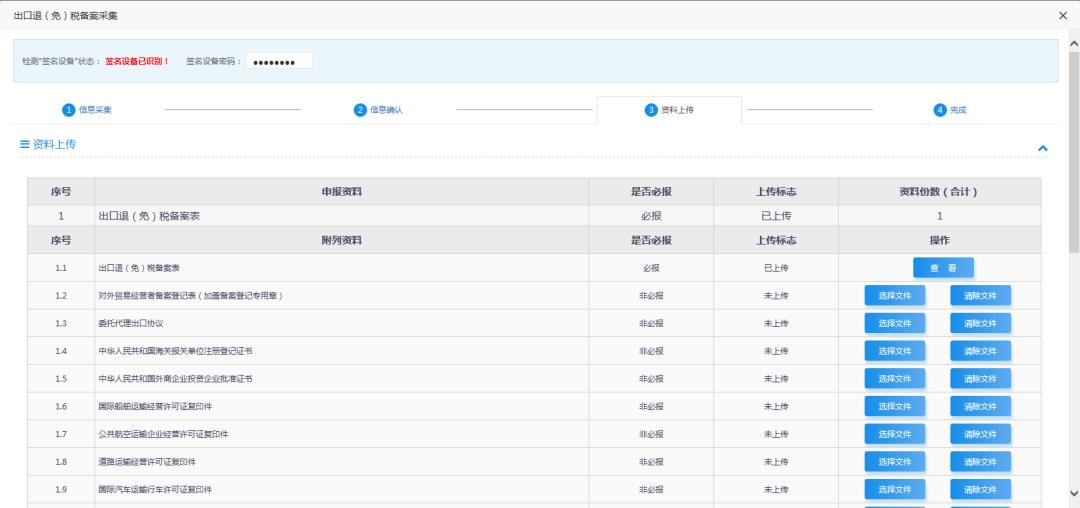Close the 出口退(免)税备案采集 dialog
1080x508 pixels.
[x=1063, y=16]
